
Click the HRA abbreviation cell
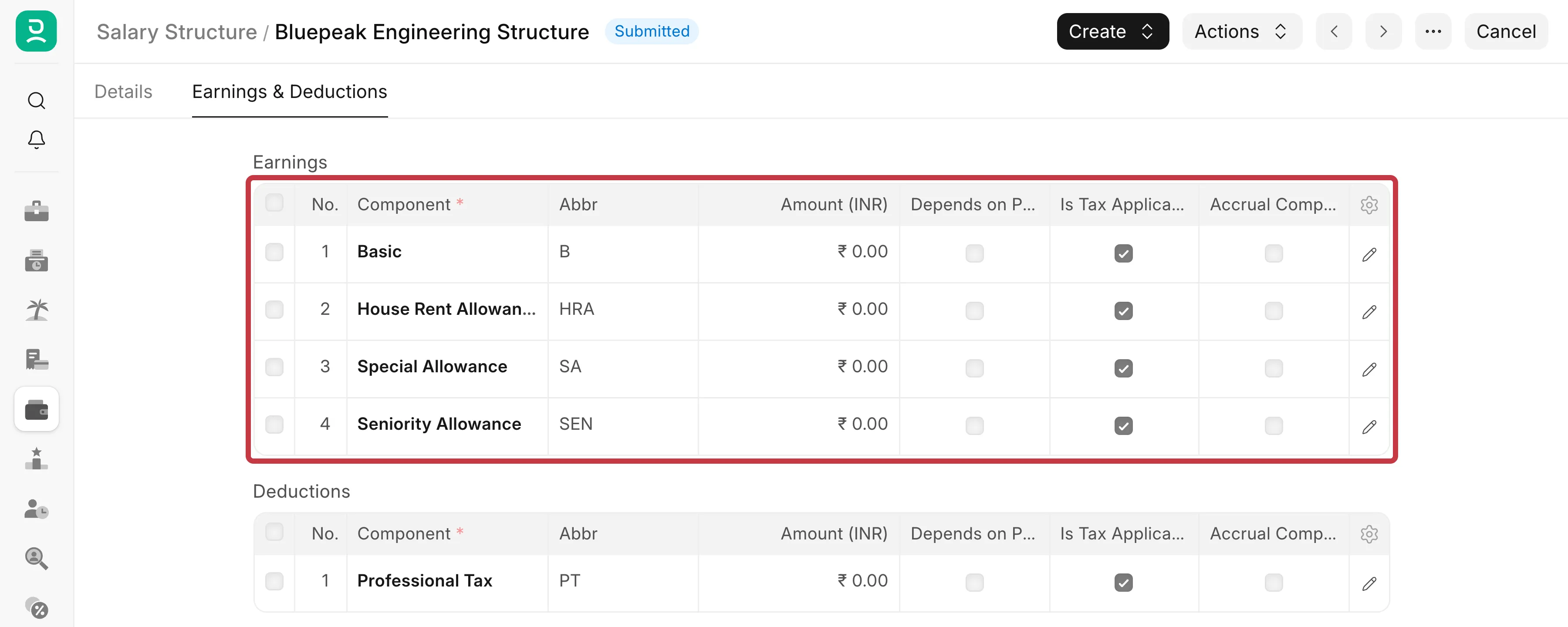[623, 311]
